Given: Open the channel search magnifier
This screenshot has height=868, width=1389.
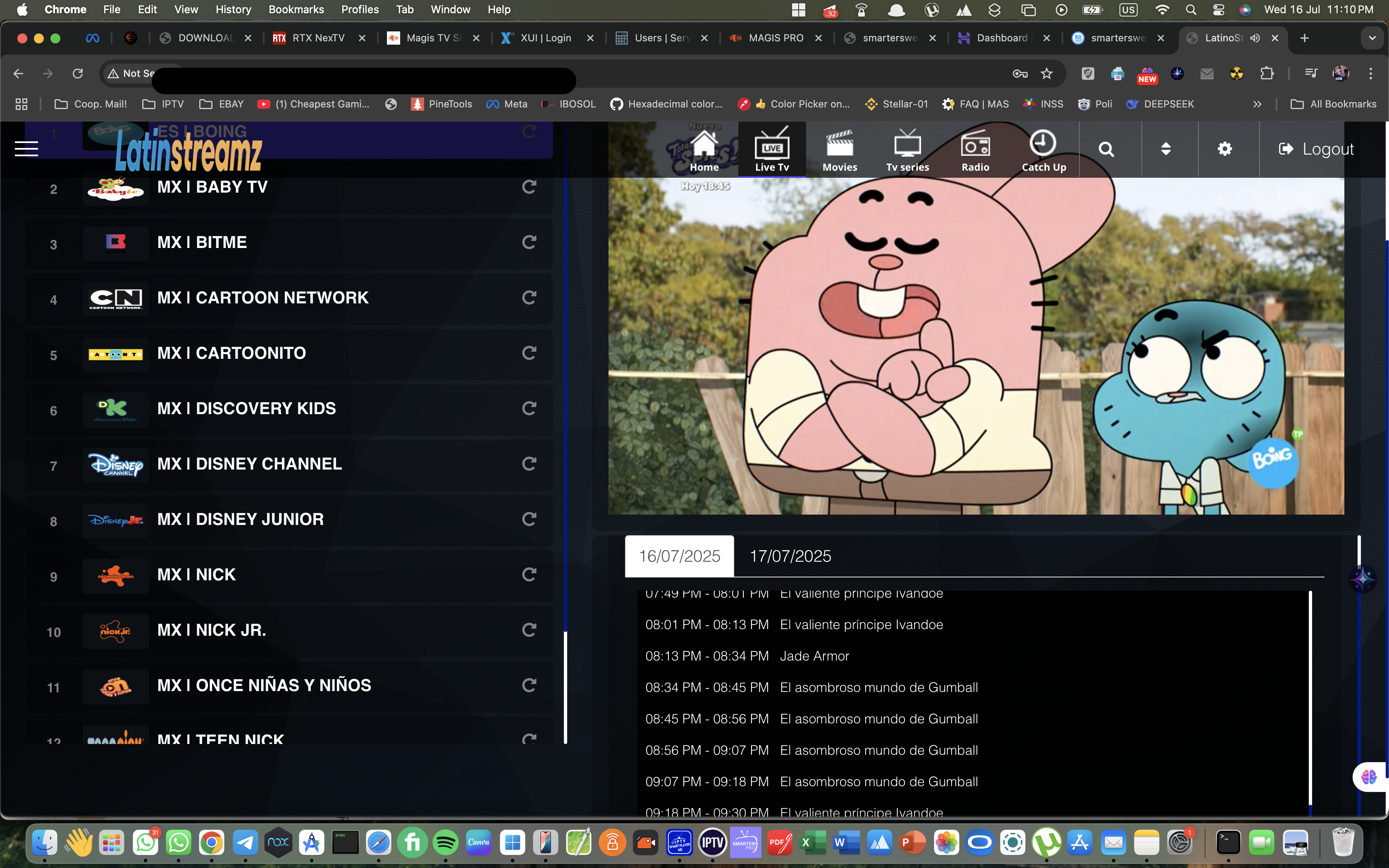Looking at the screenshot, I should [1107, 149].
